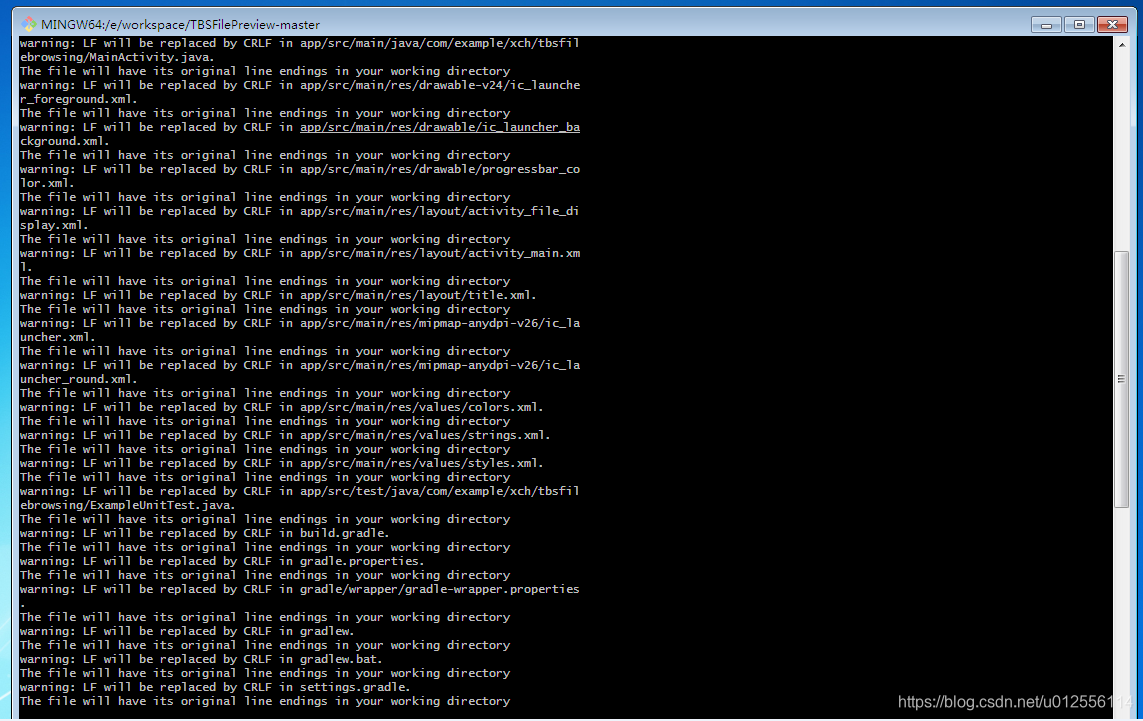1143x721 pixels.
Task: Minimize the MINGW64 terminal window
Action: click(x=1047, y=24)
